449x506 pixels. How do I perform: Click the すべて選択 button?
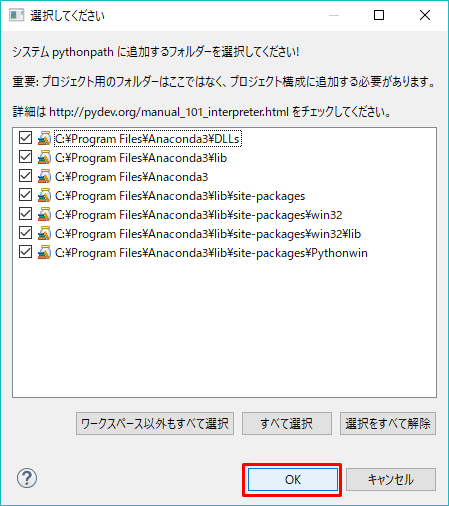(287, 424)
